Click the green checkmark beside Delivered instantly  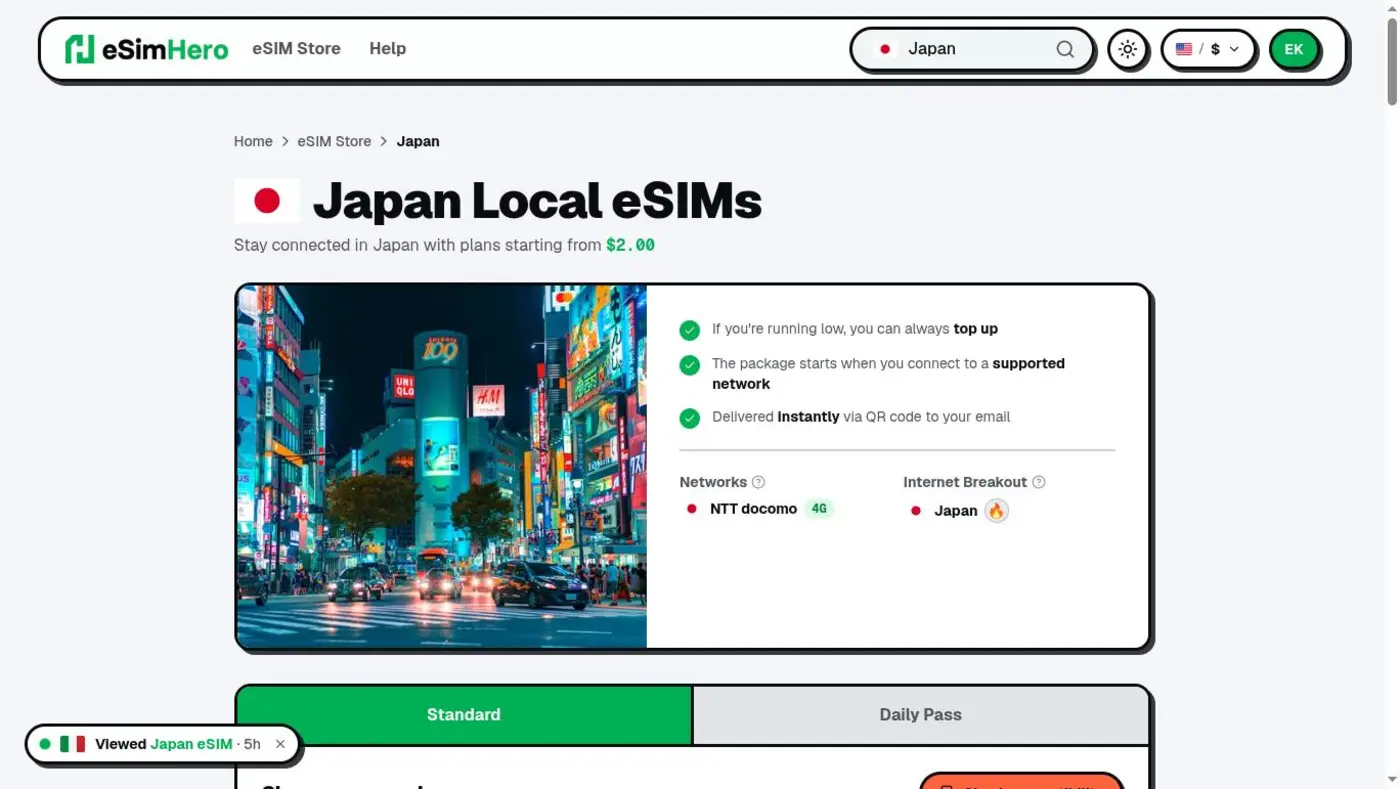click(x=690, y=418)
